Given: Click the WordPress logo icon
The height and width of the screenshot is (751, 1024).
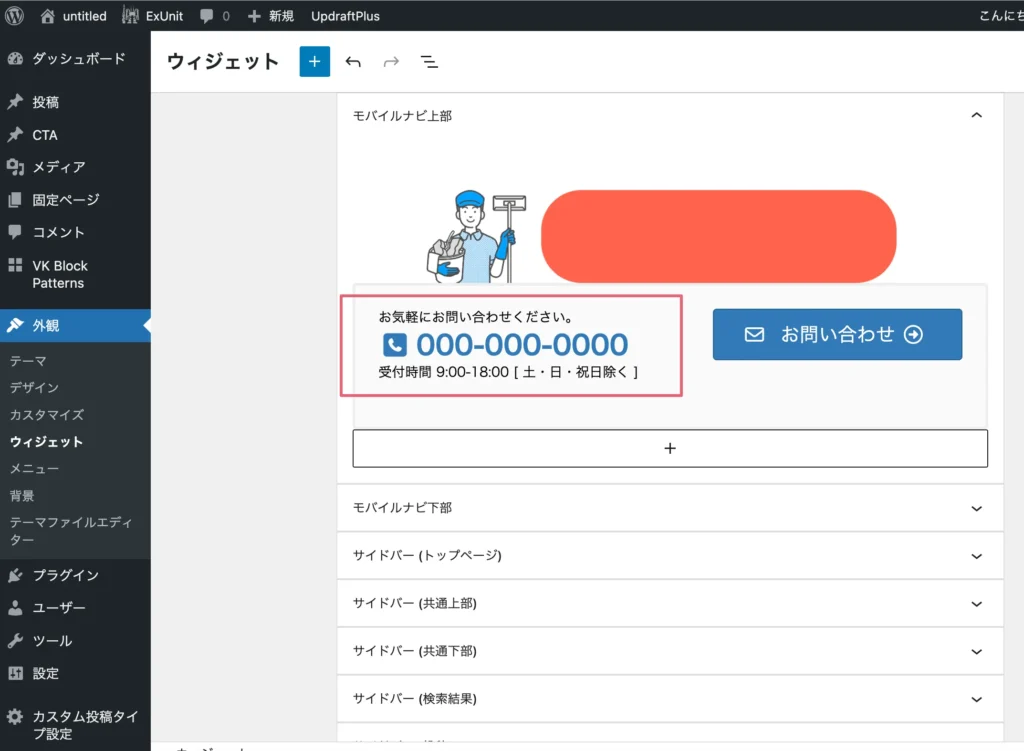Looking at the screenshot, I should (15, 16).
